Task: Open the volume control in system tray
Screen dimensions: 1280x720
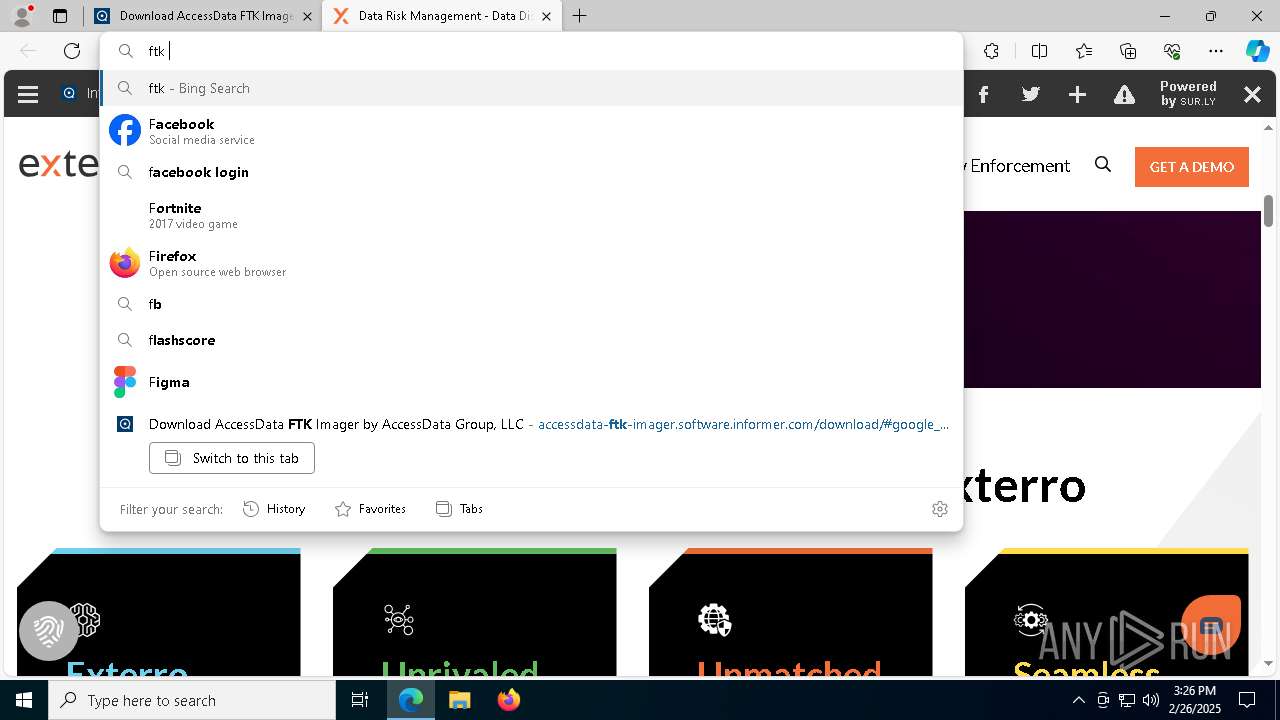Action: pos(1151,700)
